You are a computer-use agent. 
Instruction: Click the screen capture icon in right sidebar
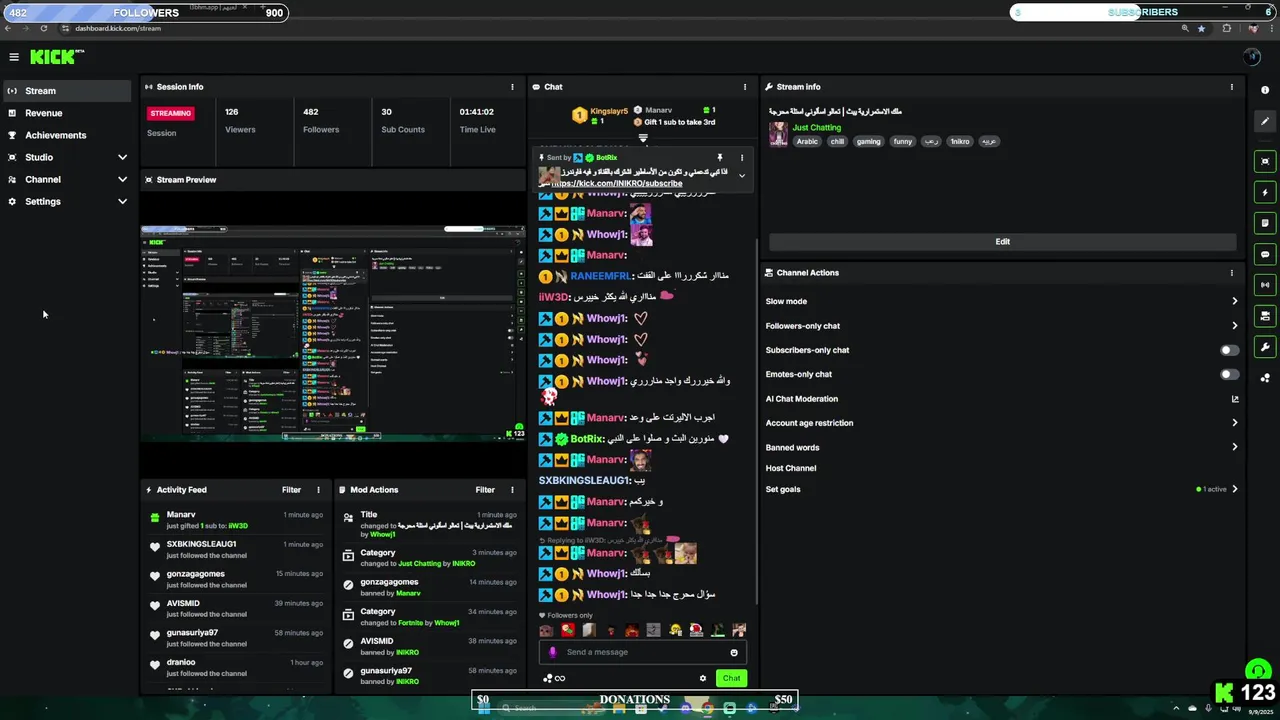coord(1265,161)
